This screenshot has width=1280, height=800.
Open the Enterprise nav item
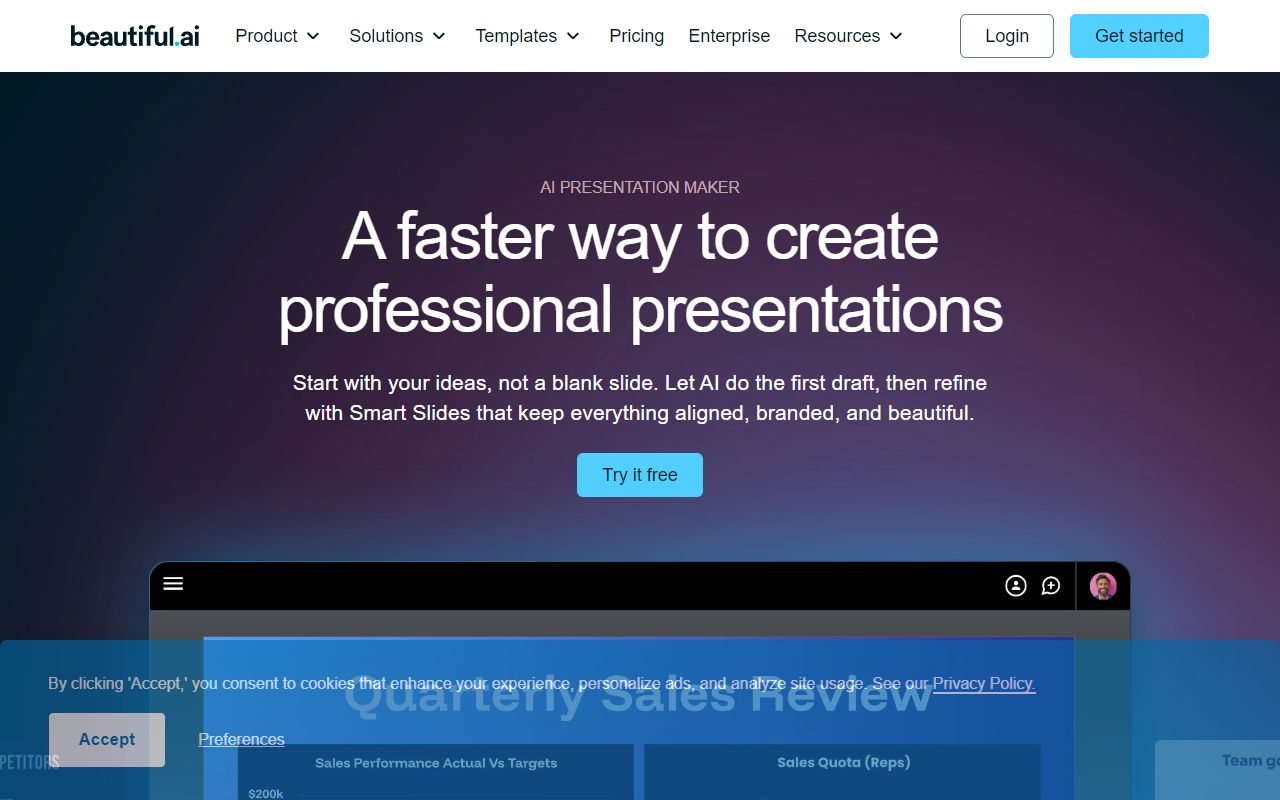click(x=729, y=36)
